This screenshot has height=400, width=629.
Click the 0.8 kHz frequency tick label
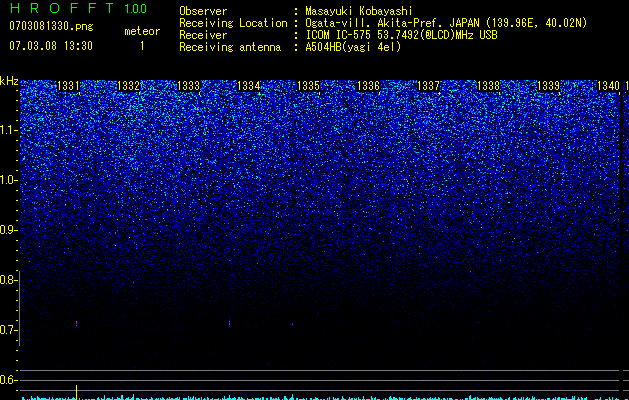click(8, 280)
